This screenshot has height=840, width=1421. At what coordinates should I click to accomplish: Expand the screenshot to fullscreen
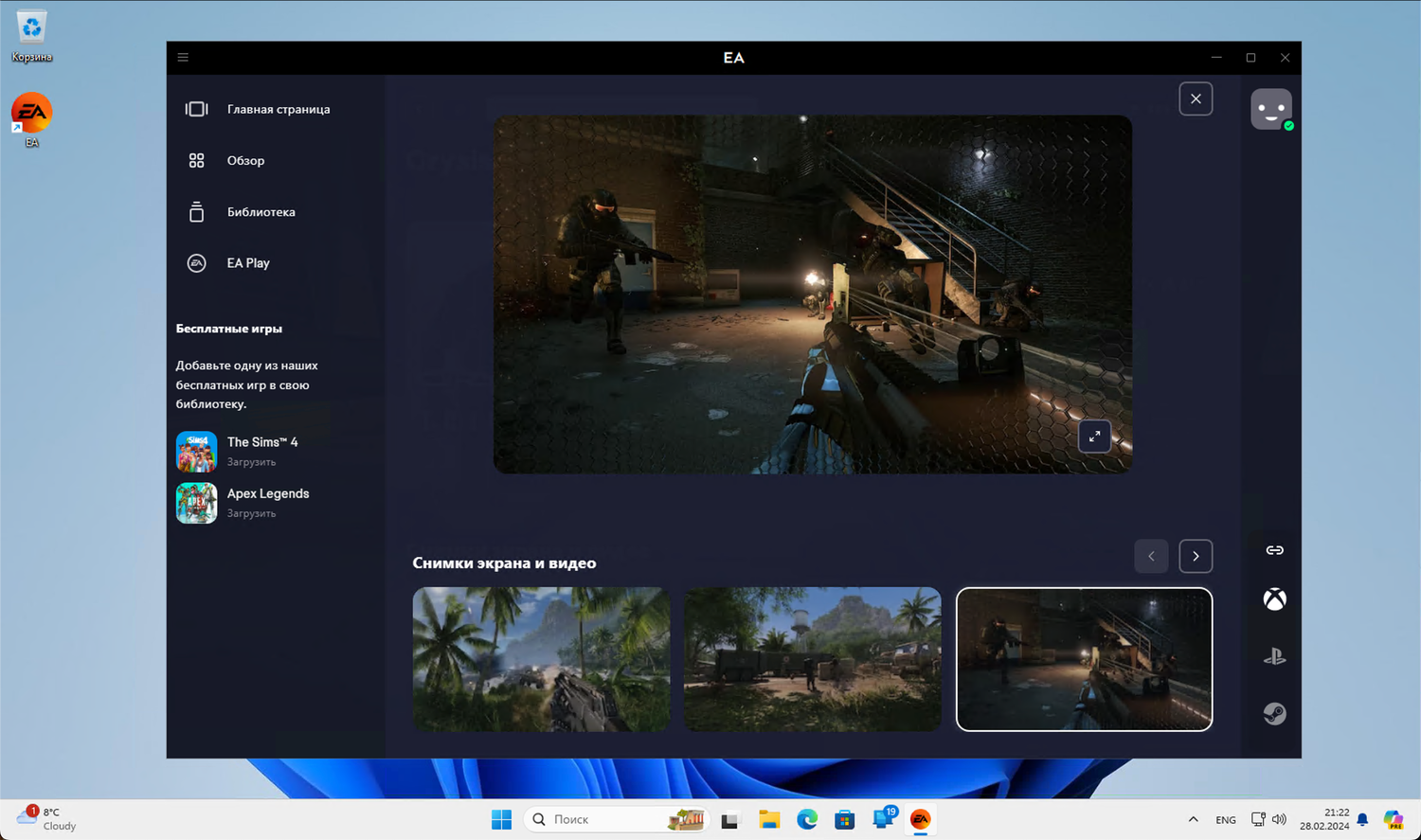1094,436
